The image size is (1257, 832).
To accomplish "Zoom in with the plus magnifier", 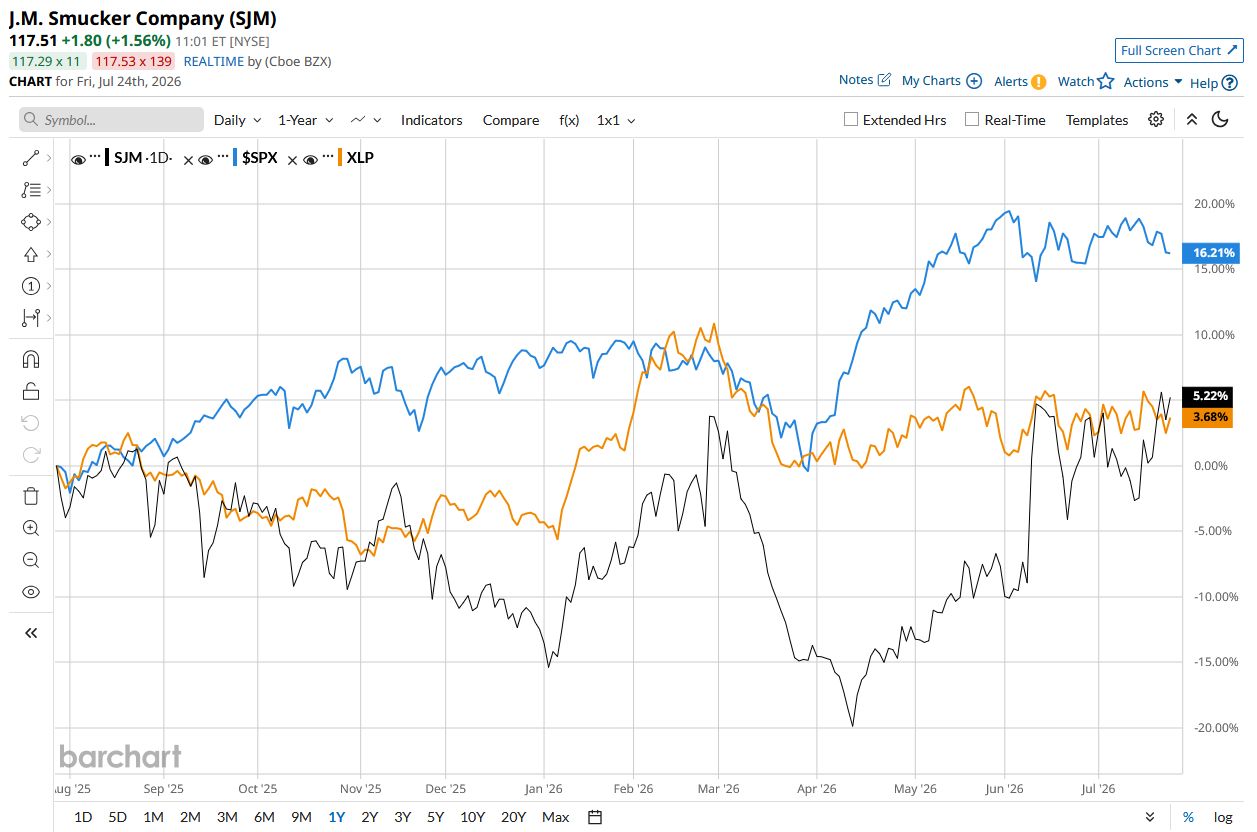I will [x=30, y=528].
